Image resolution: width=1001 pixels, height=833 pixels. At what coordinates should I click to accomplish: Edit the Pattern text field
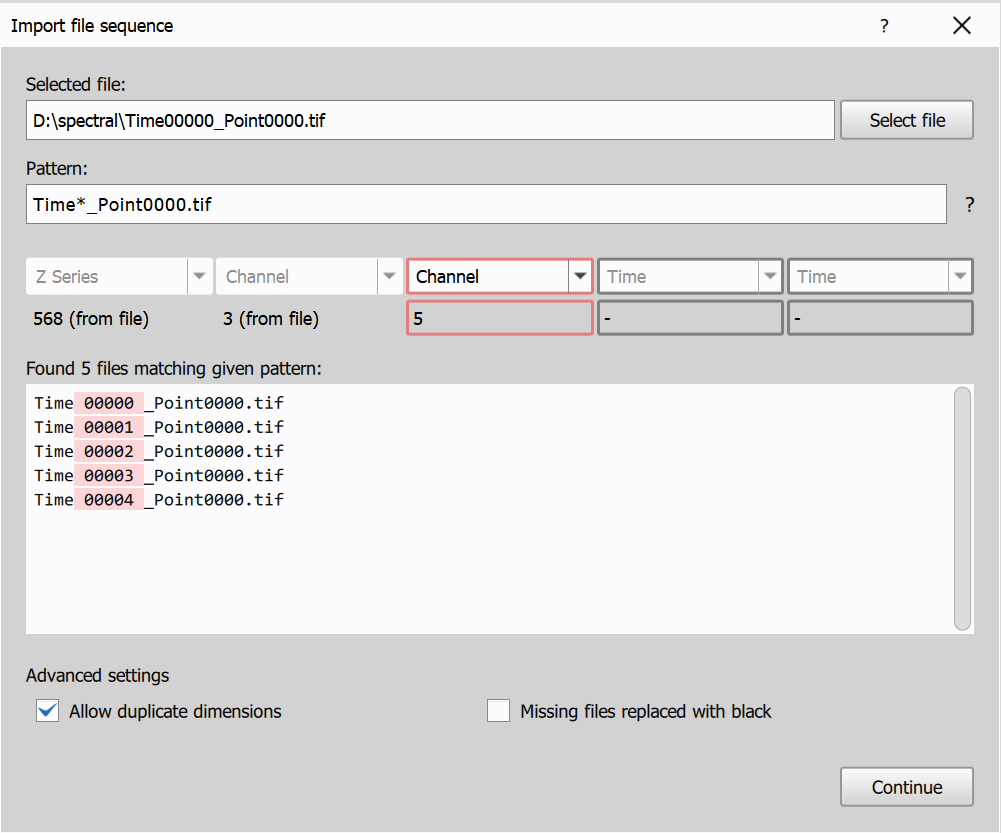point(486,204)
